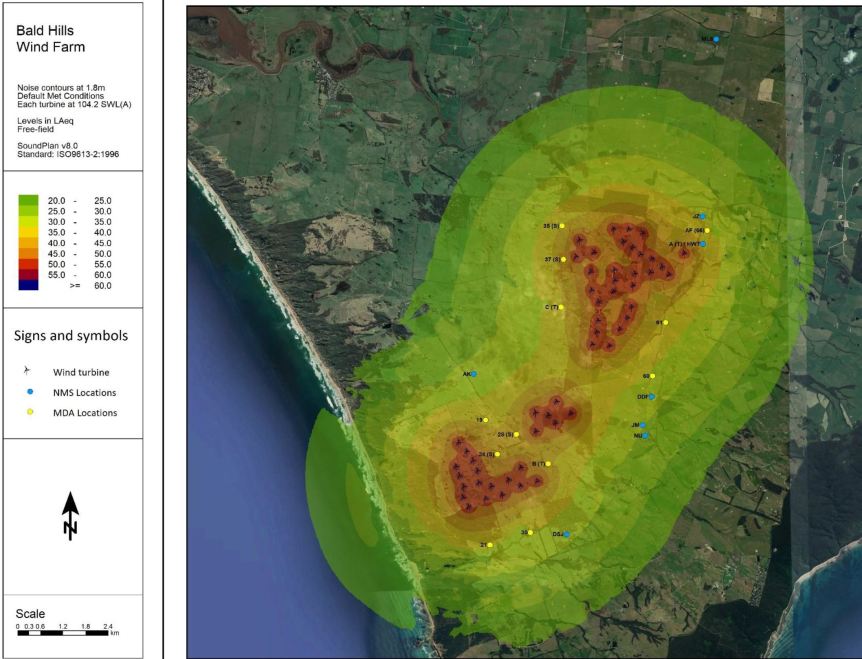Click the blue MLK marker at top
The height and width of the screenshot is (659, 862).
(716, 39)
